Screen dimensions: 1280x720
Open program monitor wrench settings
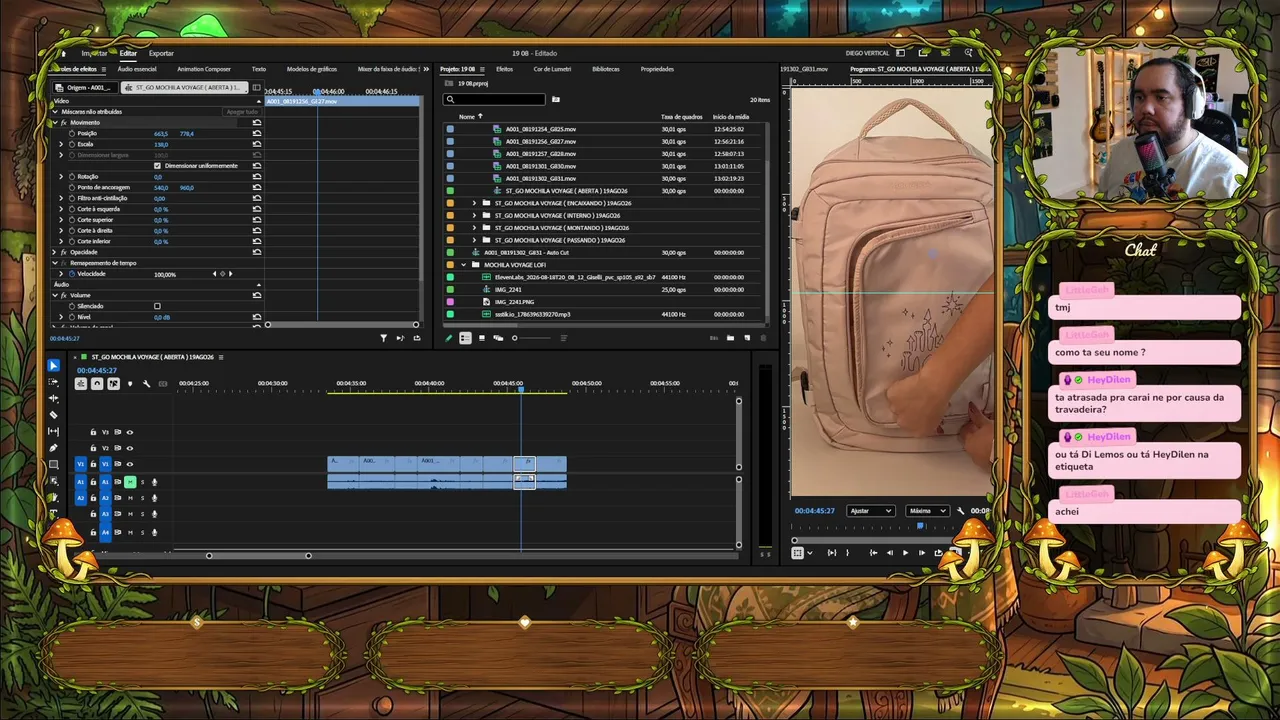(961, 511)
